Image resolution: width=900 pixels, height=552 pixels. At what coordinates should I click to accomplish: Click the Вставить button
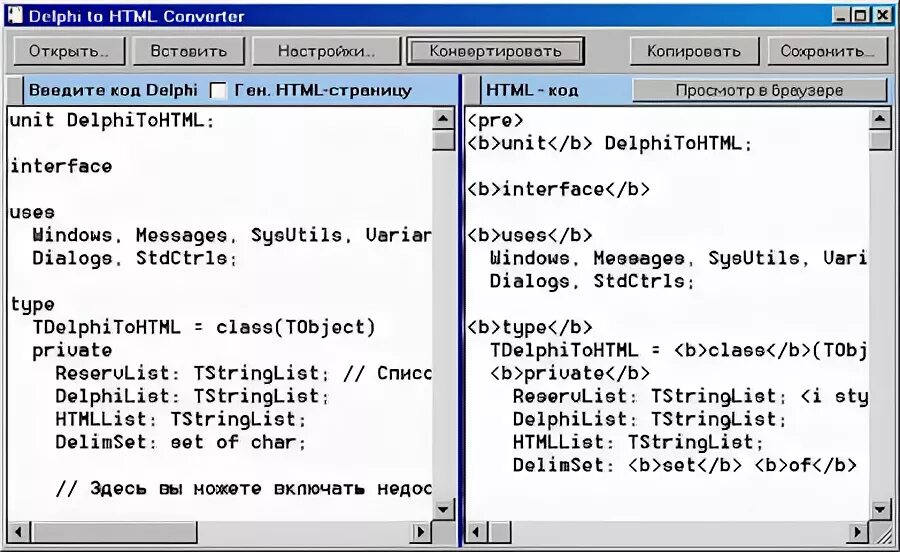click(189, 51)
